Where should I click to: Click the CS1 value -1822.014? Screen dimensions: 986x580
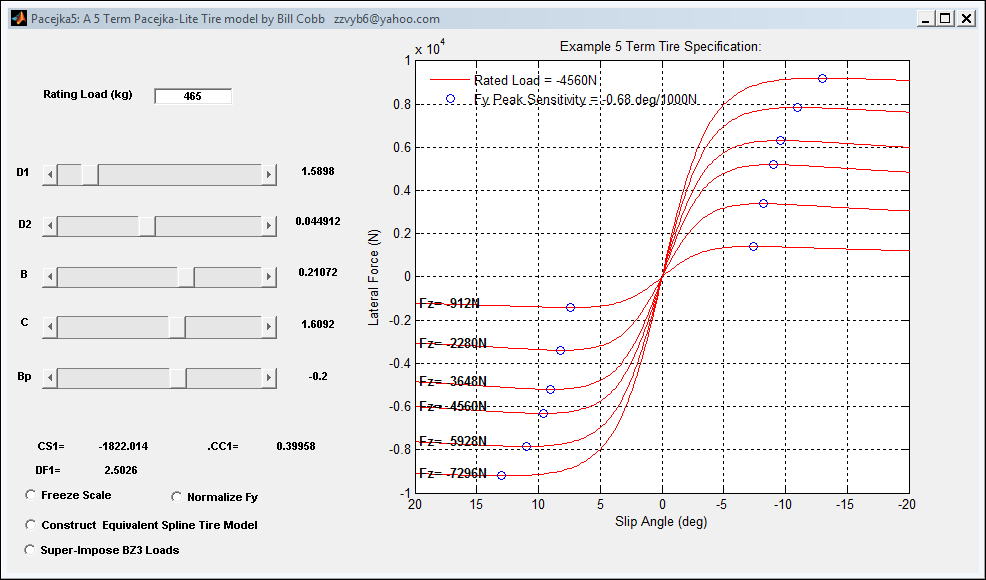(123, 446)
